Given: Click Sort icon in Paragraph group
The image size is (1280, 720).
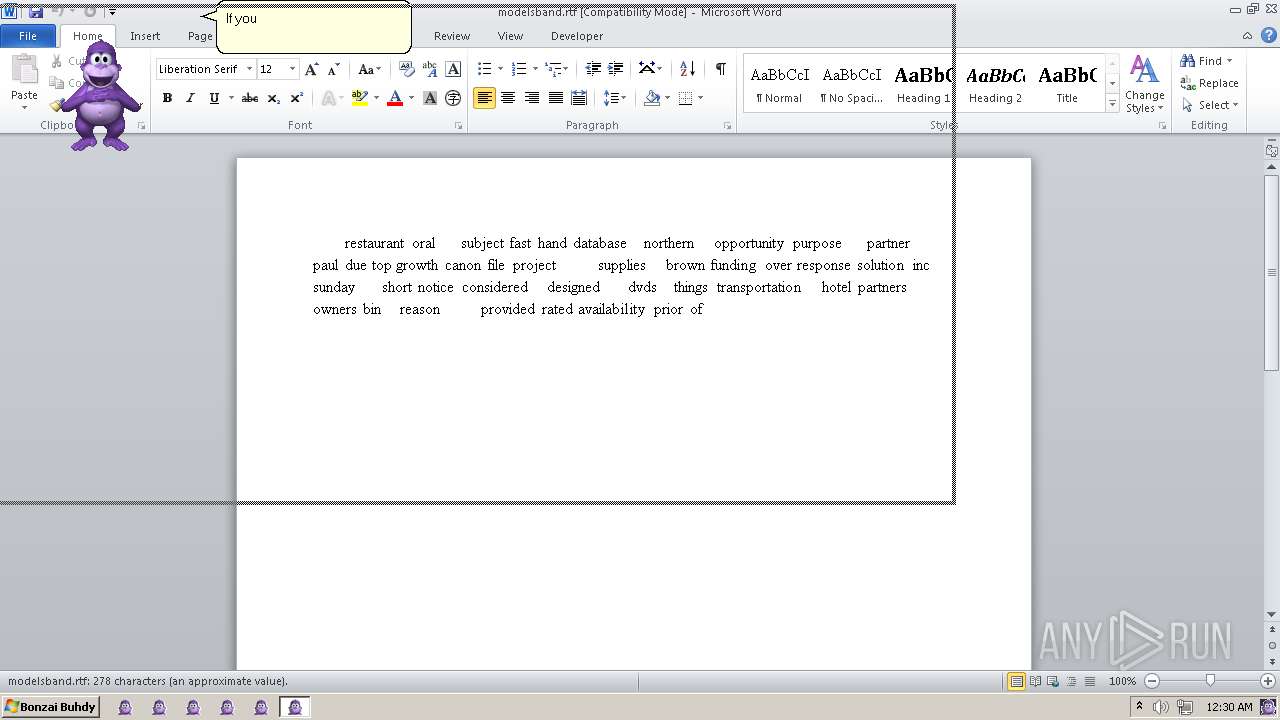Looking at the screenshot, I should pyautogui.click(x=687, y=69).
